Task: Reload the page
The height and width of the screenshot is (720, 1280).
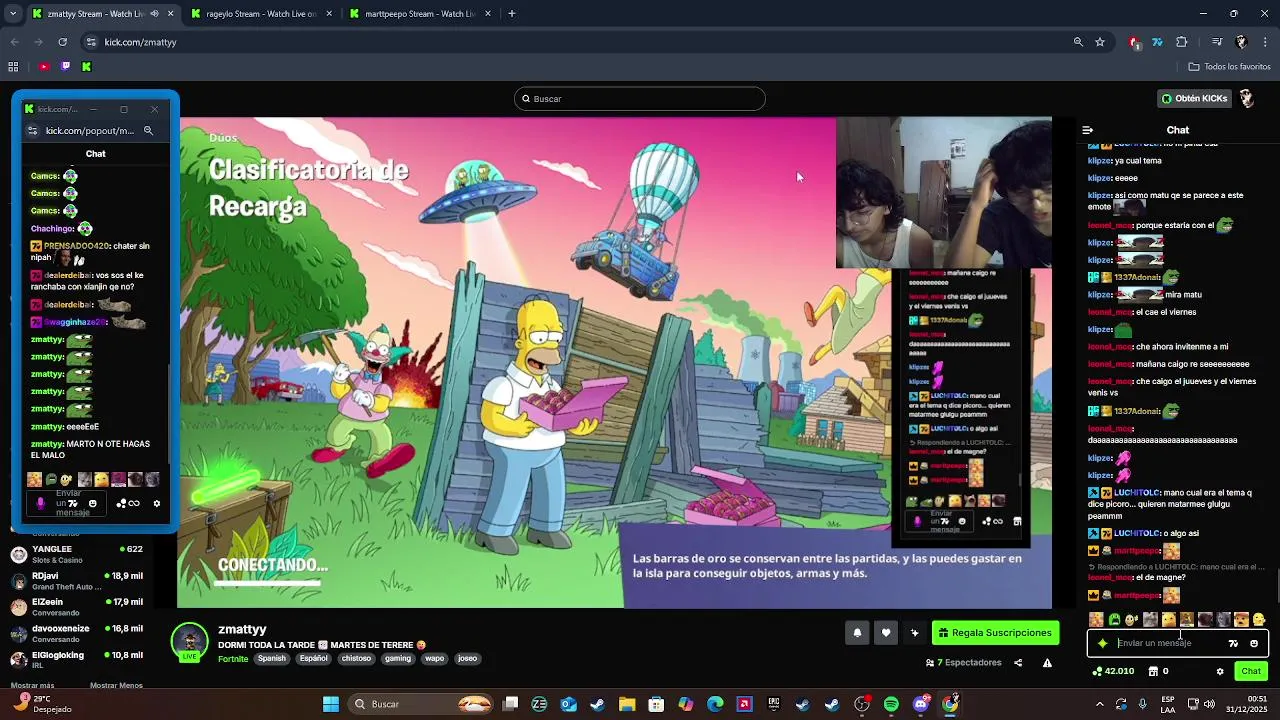Action: 62,42
